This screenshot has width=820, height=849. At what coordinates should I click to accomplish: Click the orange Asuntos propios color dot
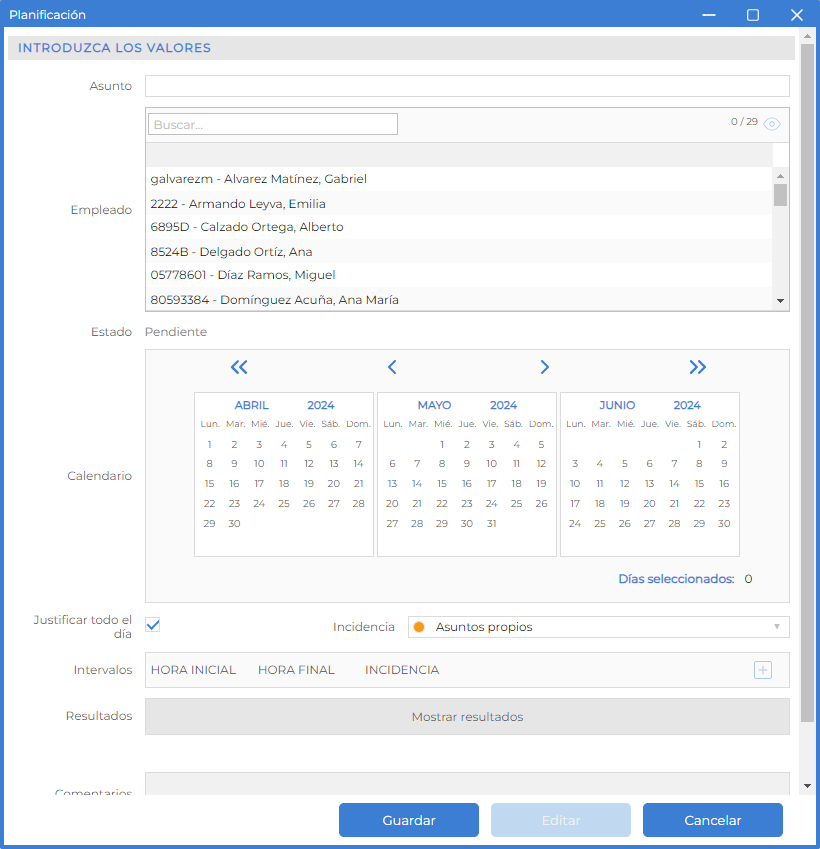coord(419,627)
